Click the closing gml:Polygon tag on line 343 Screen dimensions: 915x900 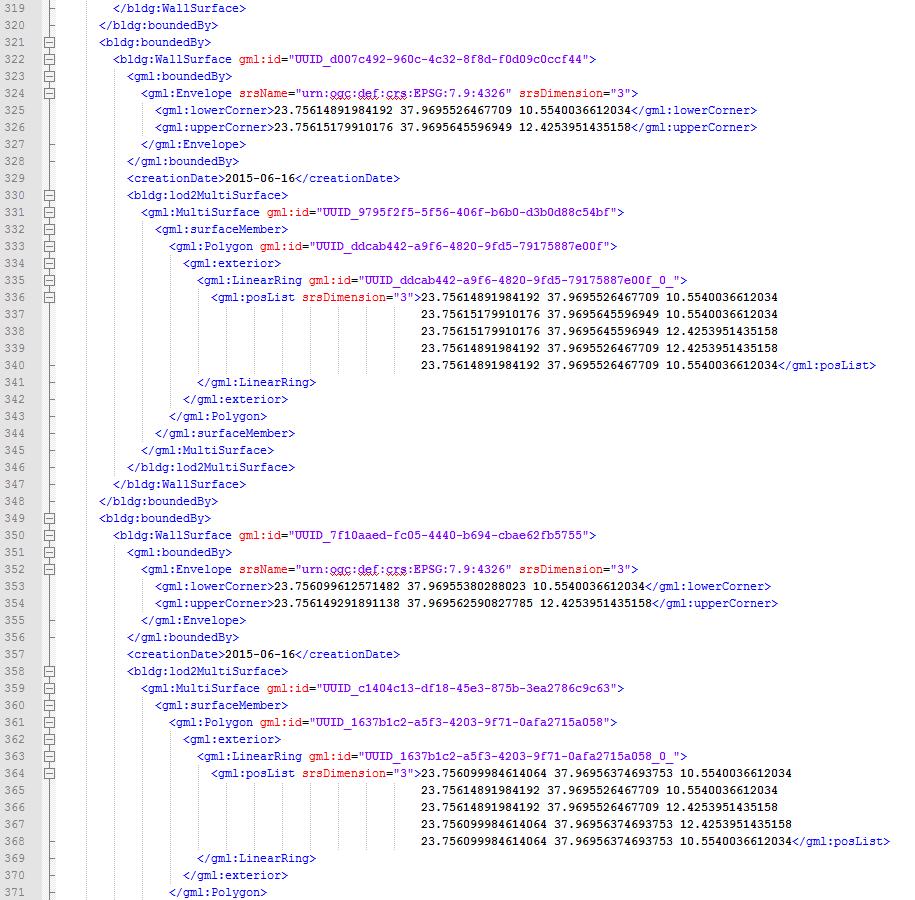(x=218, y=417)
